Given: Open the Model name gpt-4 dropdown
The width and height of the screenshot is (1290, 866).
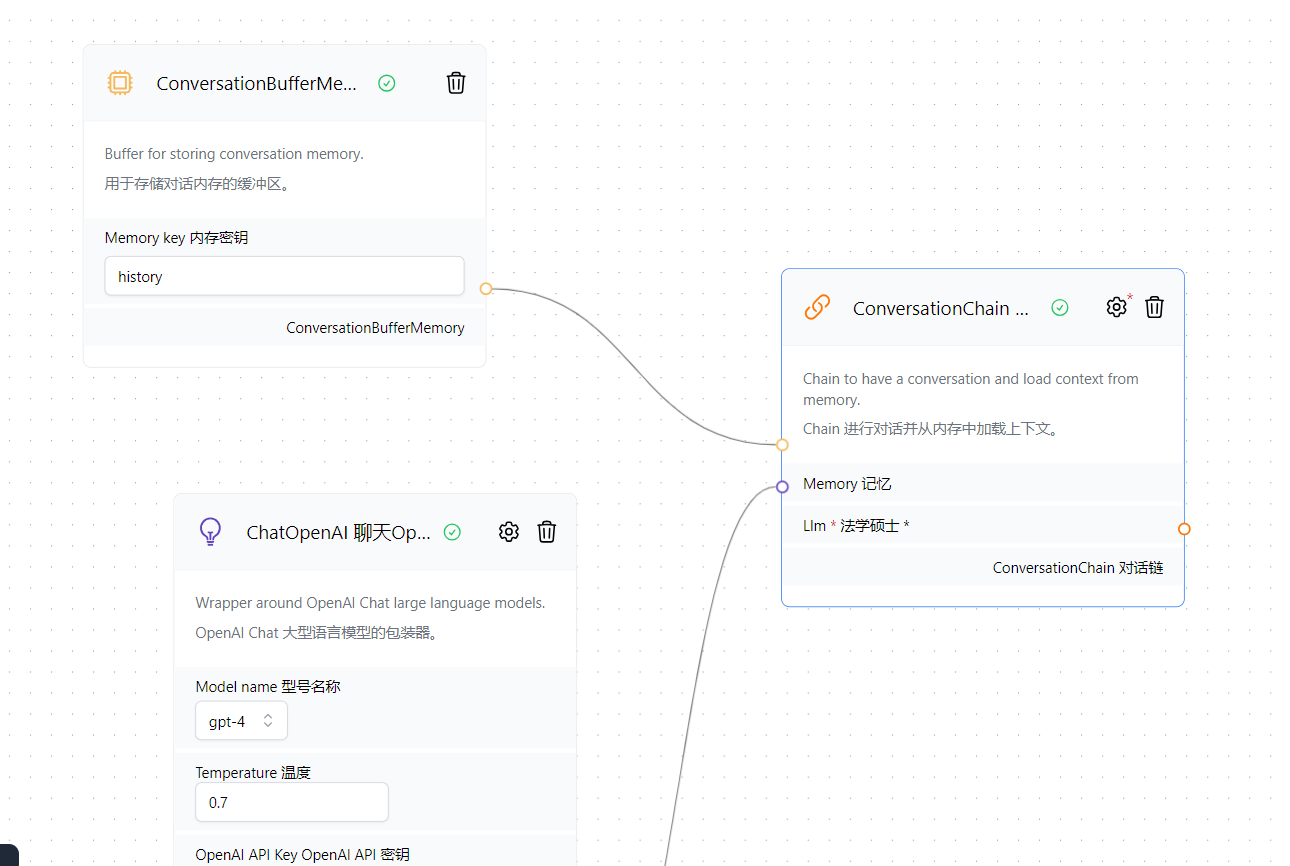Looking at the screenshot, I should coord(241,721).
